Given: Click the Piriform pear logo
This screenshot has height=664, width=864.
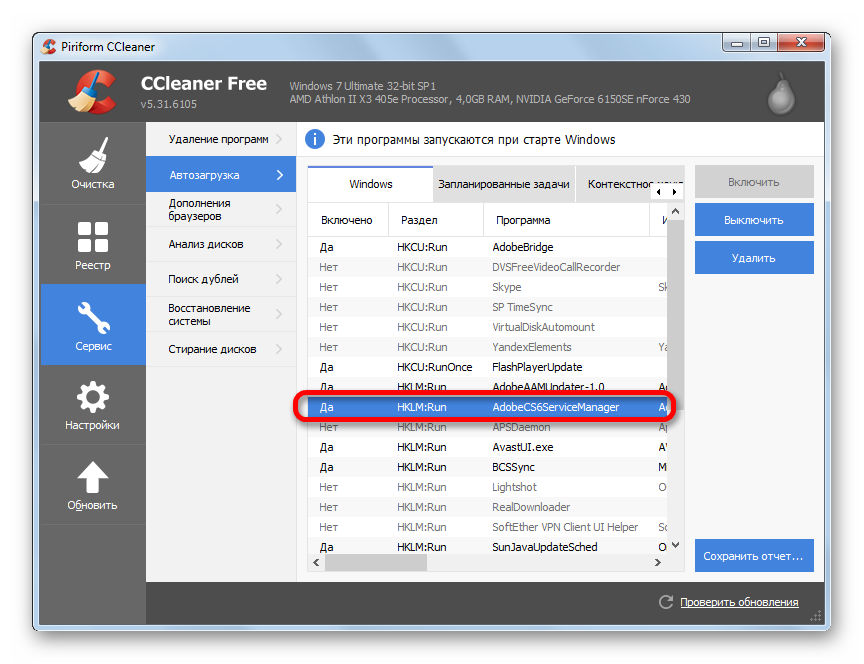Looking at the screenshot, I should coord(781,94).
